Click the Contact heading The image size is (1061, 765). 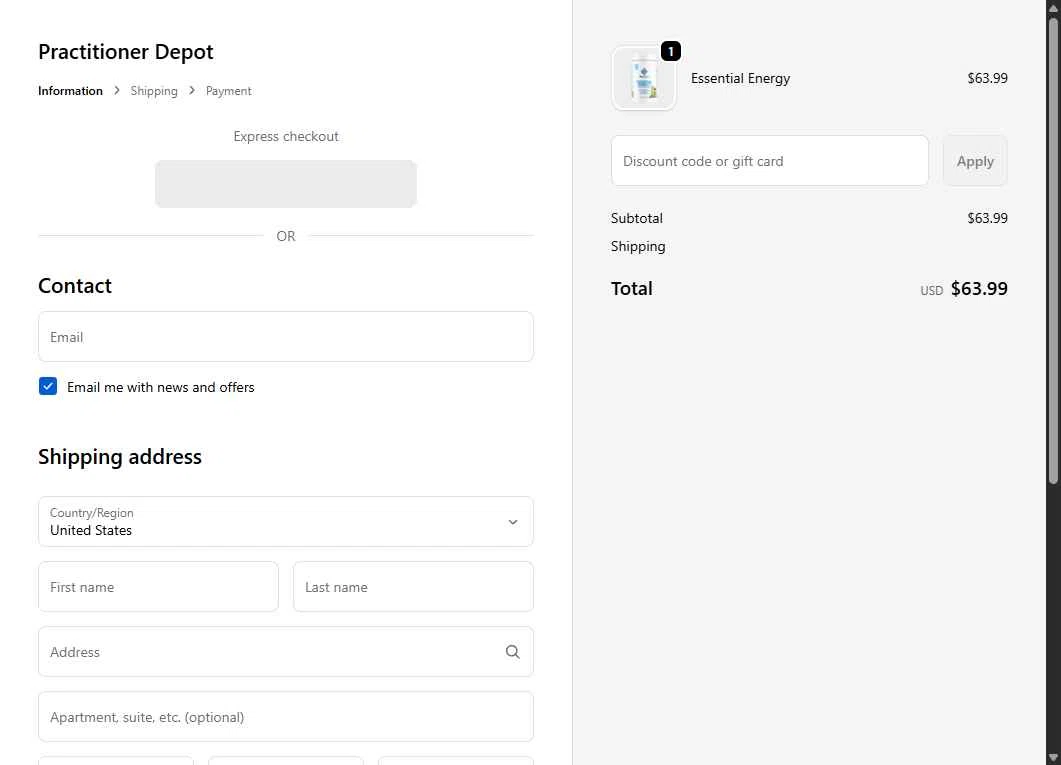coord(74,285)
